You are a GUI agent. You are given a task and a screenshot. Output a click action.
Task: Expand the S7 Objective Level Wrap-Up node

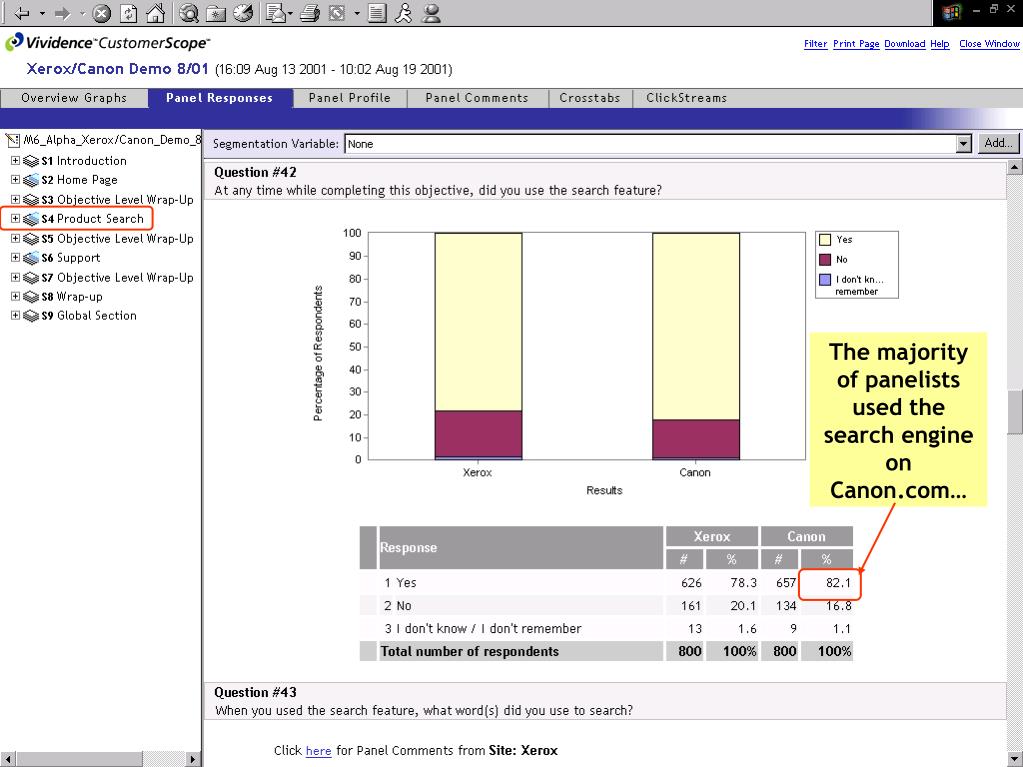coord(16,277)
